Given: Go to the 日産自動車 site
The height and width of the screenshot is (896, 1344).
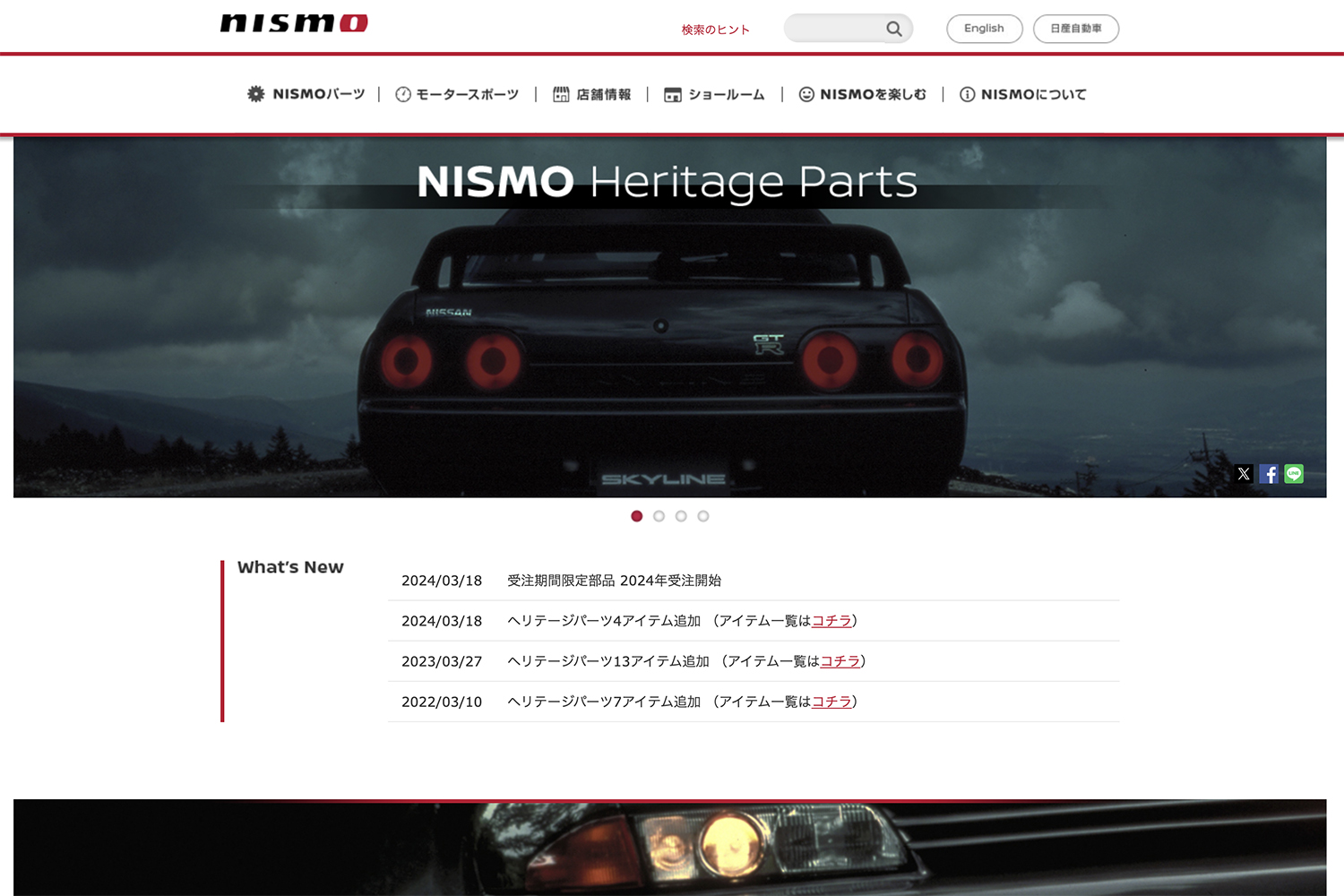Looking at the screenshot, I should 1076,29.
